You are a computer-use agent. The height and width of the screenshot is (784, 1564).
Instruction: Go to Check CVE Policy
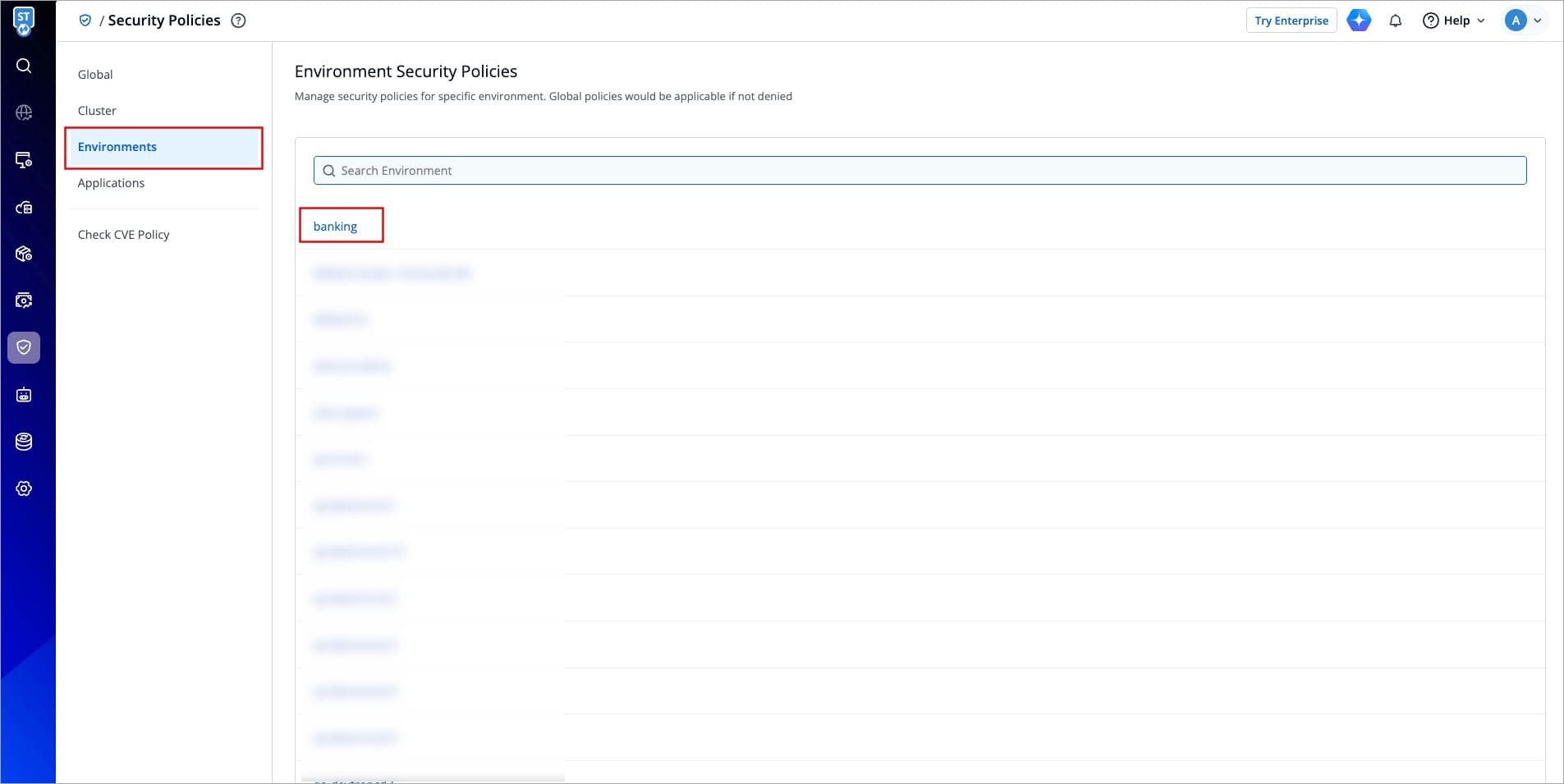(123, 235)
